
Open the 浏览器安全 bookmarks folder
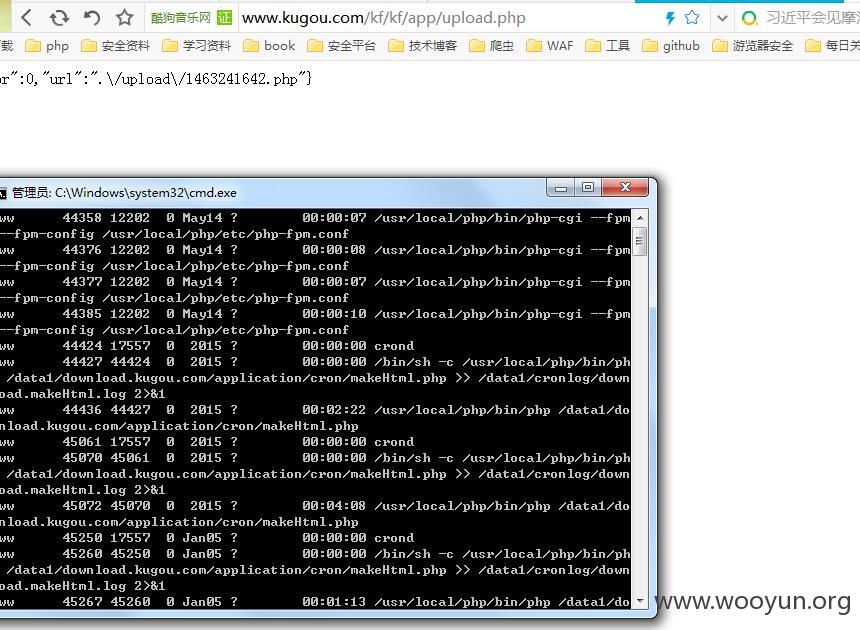click(x=752, y=46)
